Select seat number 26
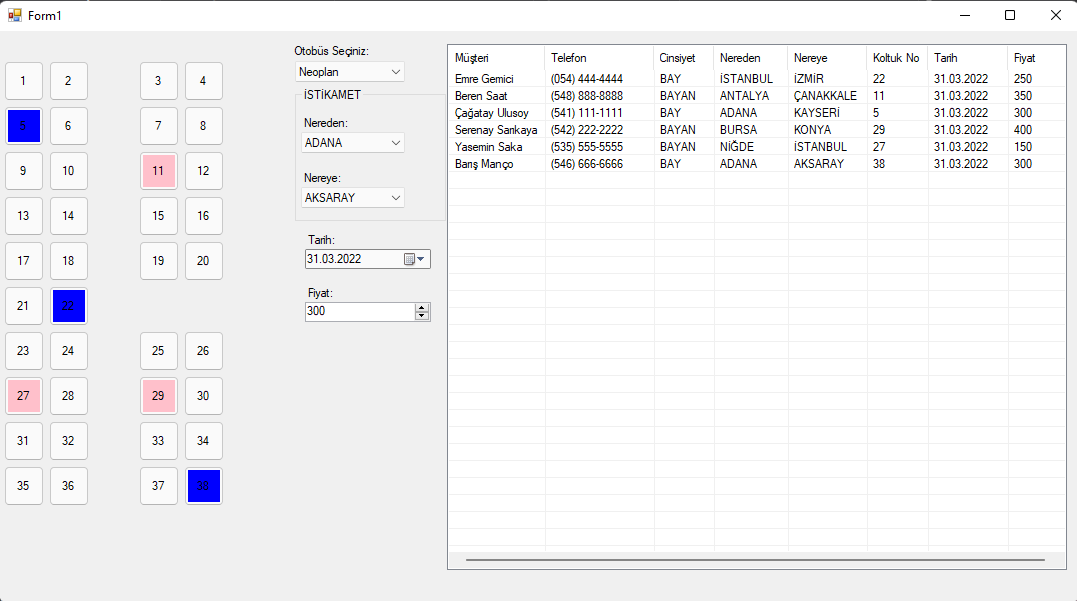1077x601 pixels. [x=203, y=351]
